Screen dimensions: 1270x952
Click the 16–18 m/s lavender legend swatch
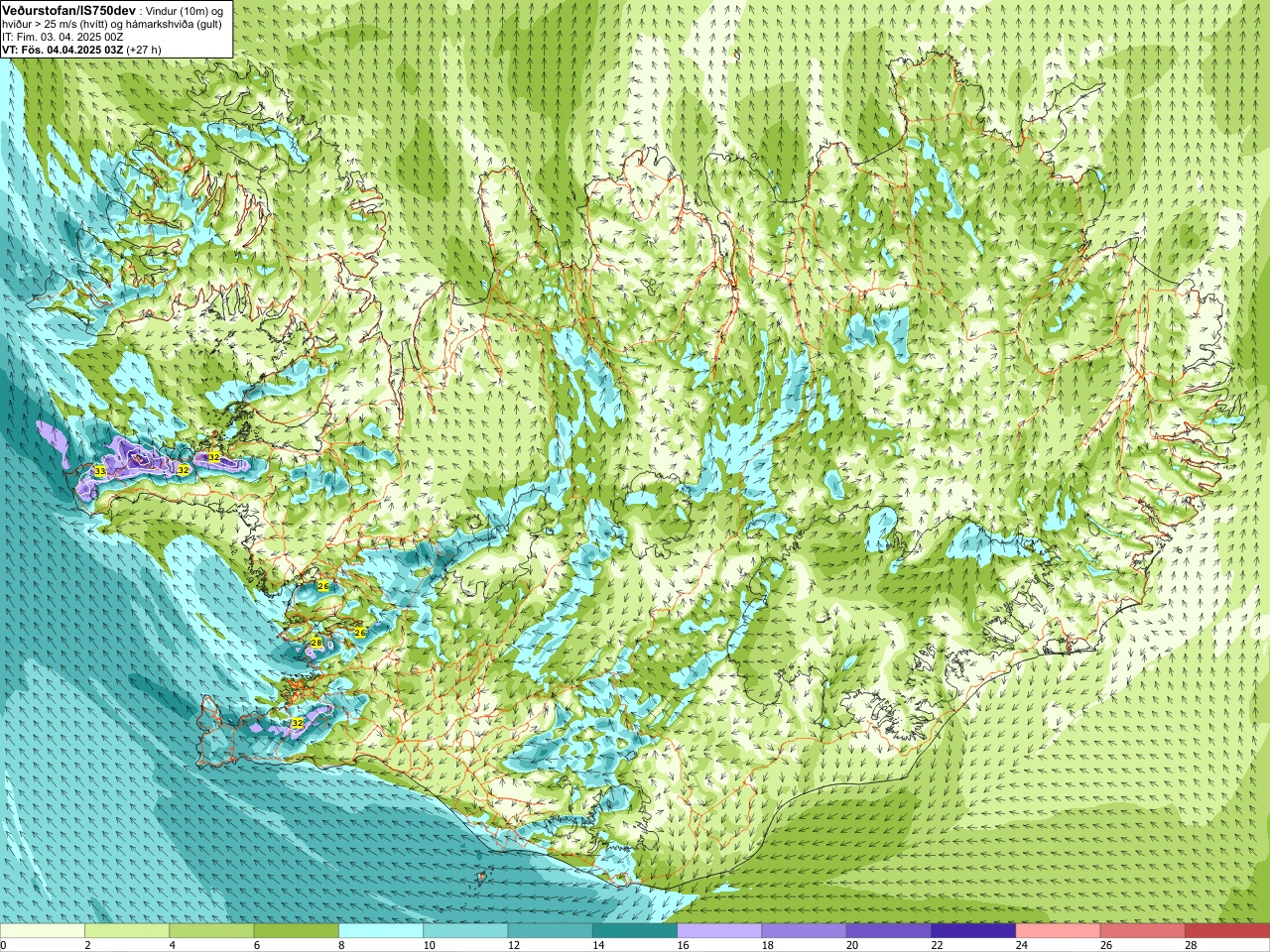pyautogui.click(x=719, y=931)
